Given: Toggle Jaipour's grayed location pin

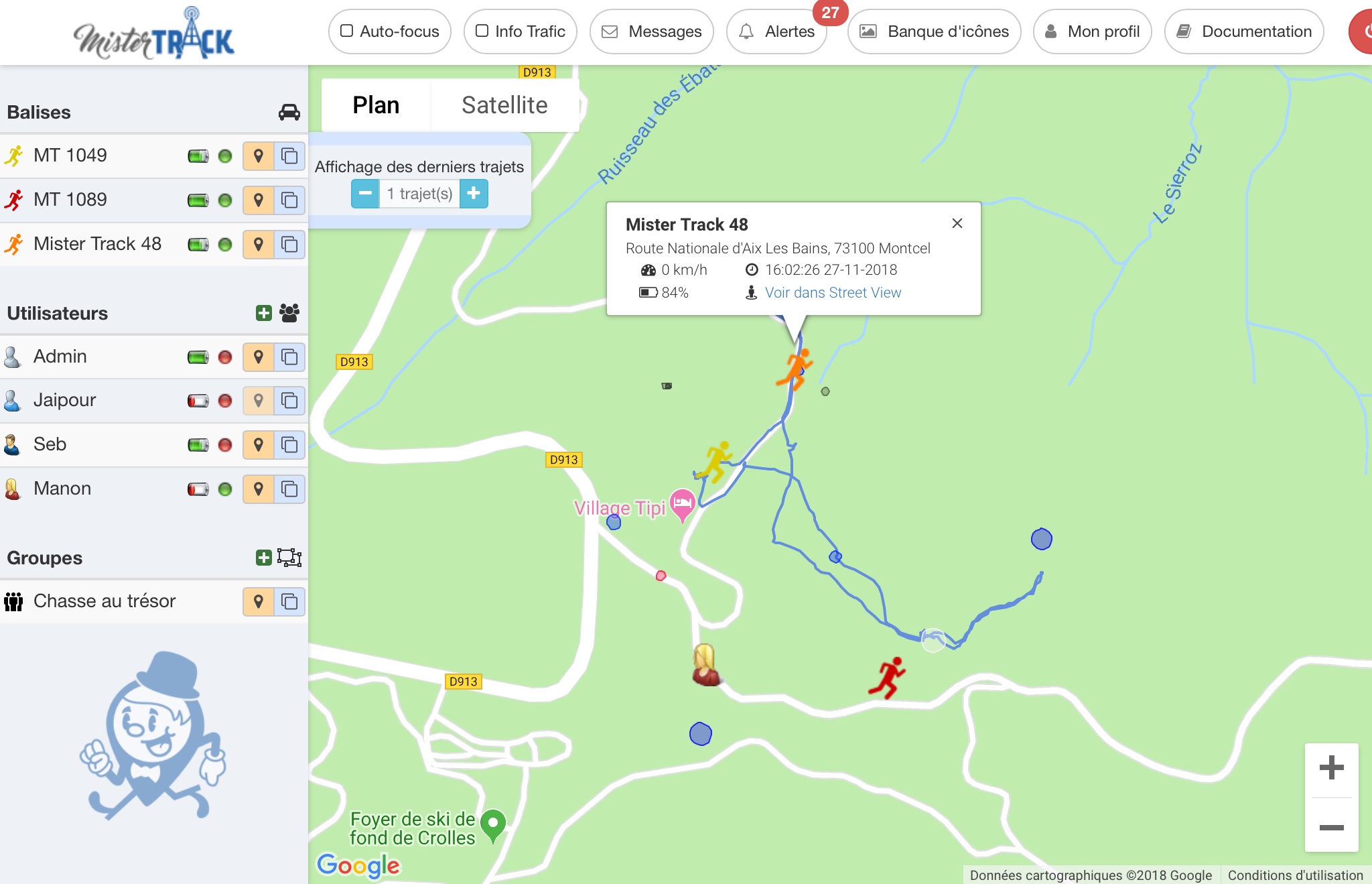Looking at the screenshot, I should pos(259,400).
